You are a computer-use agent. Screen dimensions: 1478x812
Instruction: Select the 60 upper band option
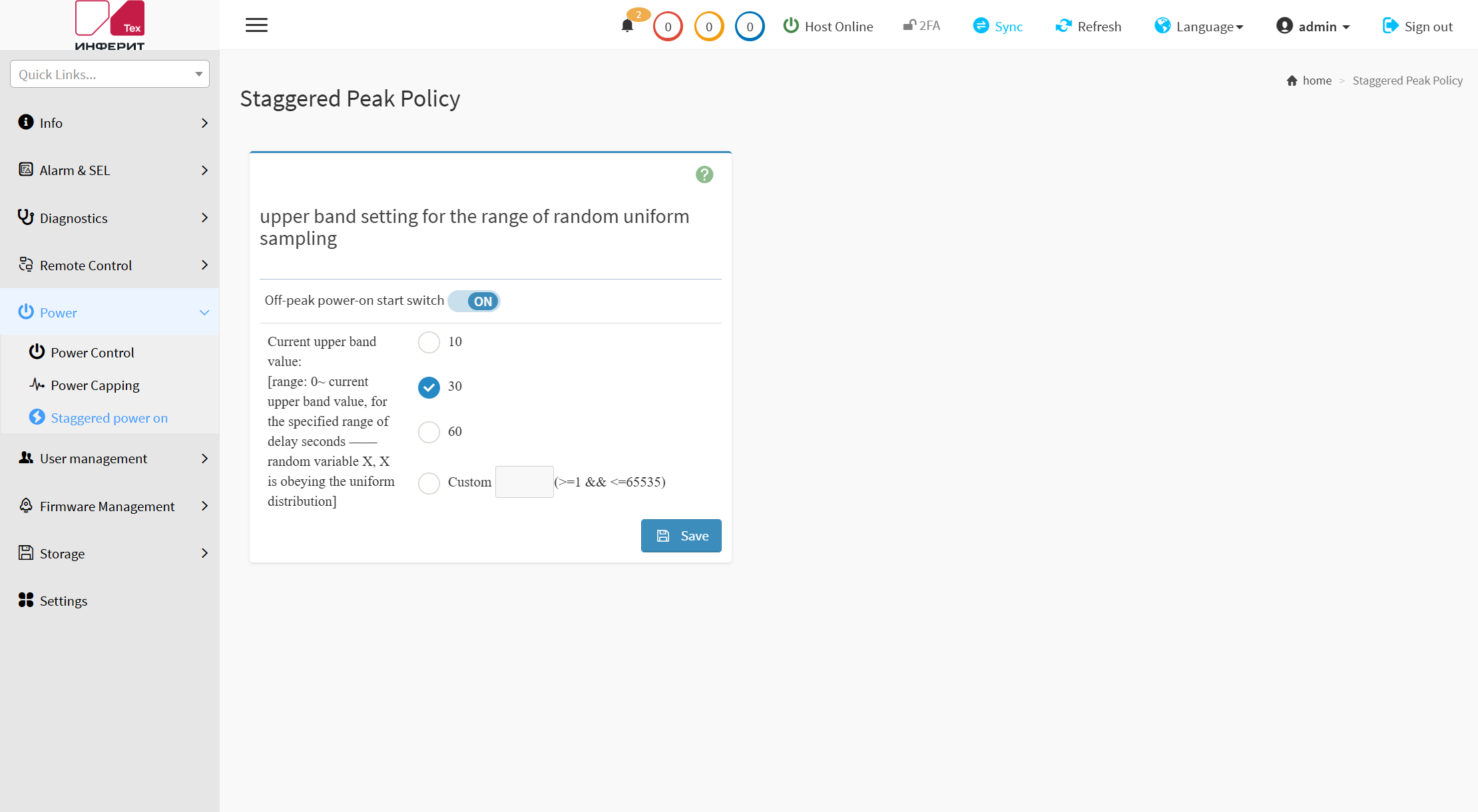[x=429, y=432]
